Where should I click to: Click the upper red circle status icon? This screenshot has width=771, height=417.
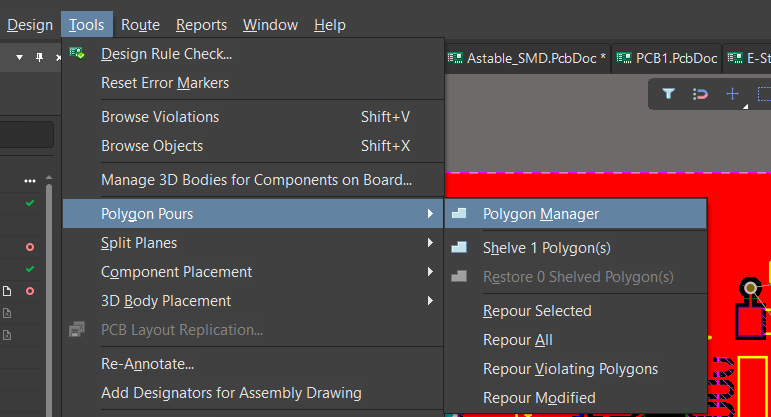tap(30, 247)
